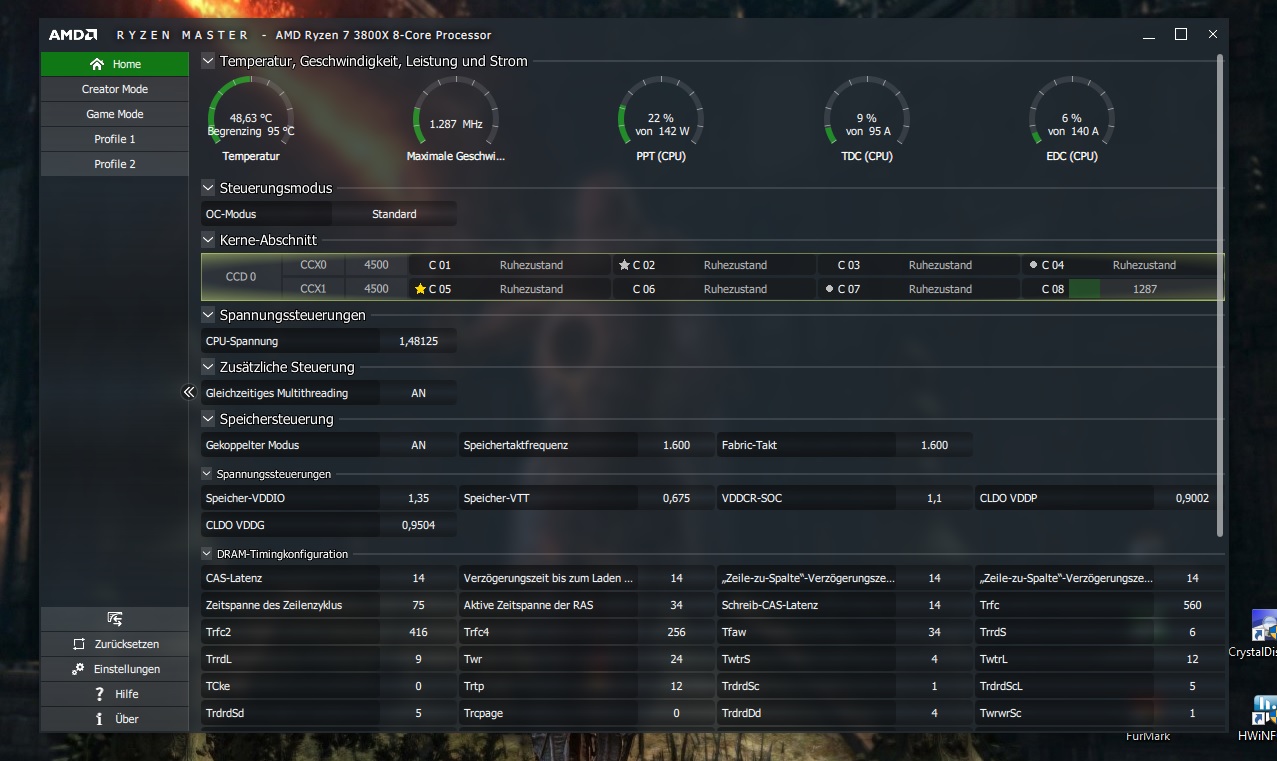The width and height of the screenshot is (1277, 761).
Task: Click the Maximale Geschwindigkeit gauge
Action: [456, 118]
